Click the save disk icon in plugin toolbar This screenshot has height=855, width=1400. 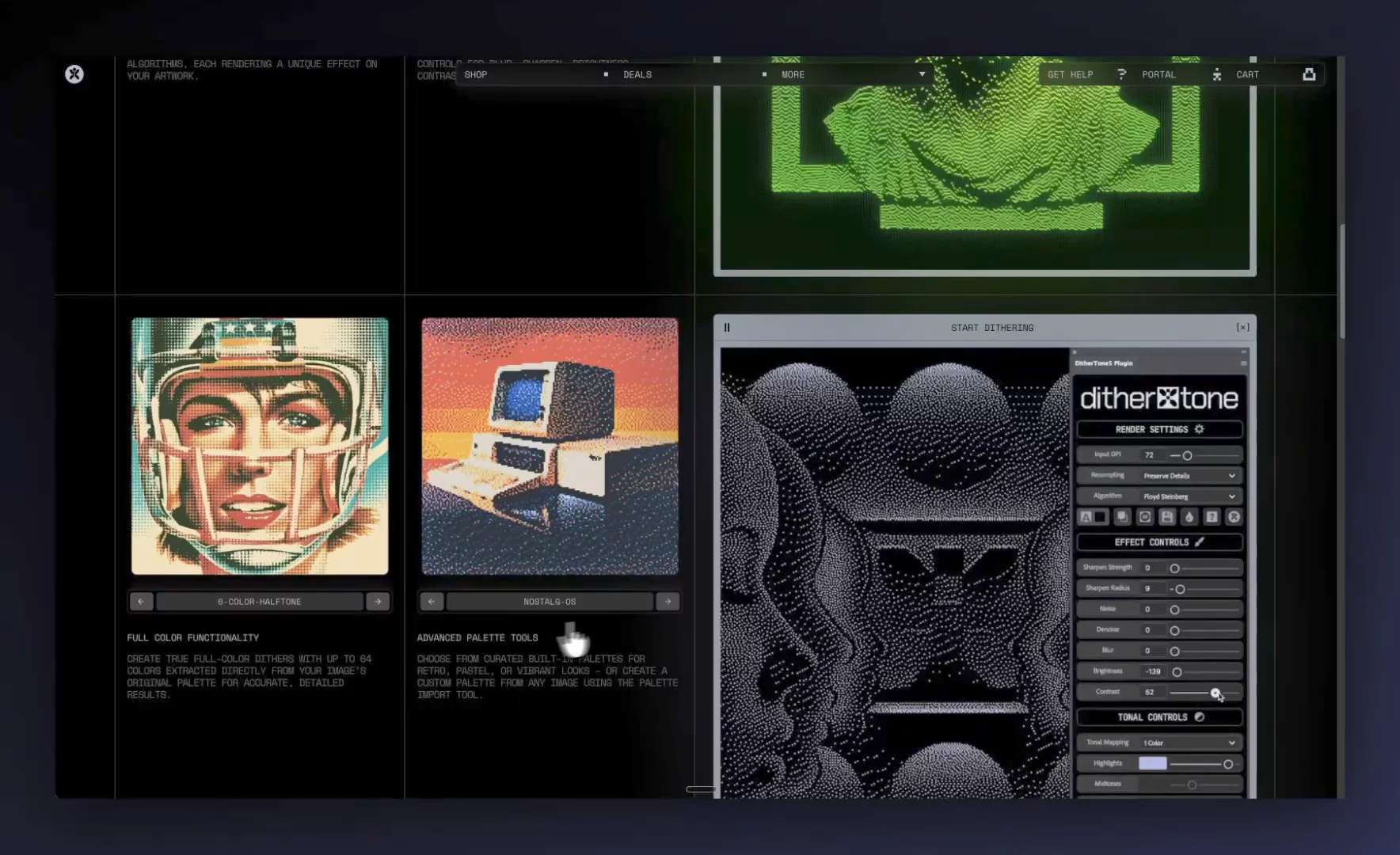[x=1166, y=517]
